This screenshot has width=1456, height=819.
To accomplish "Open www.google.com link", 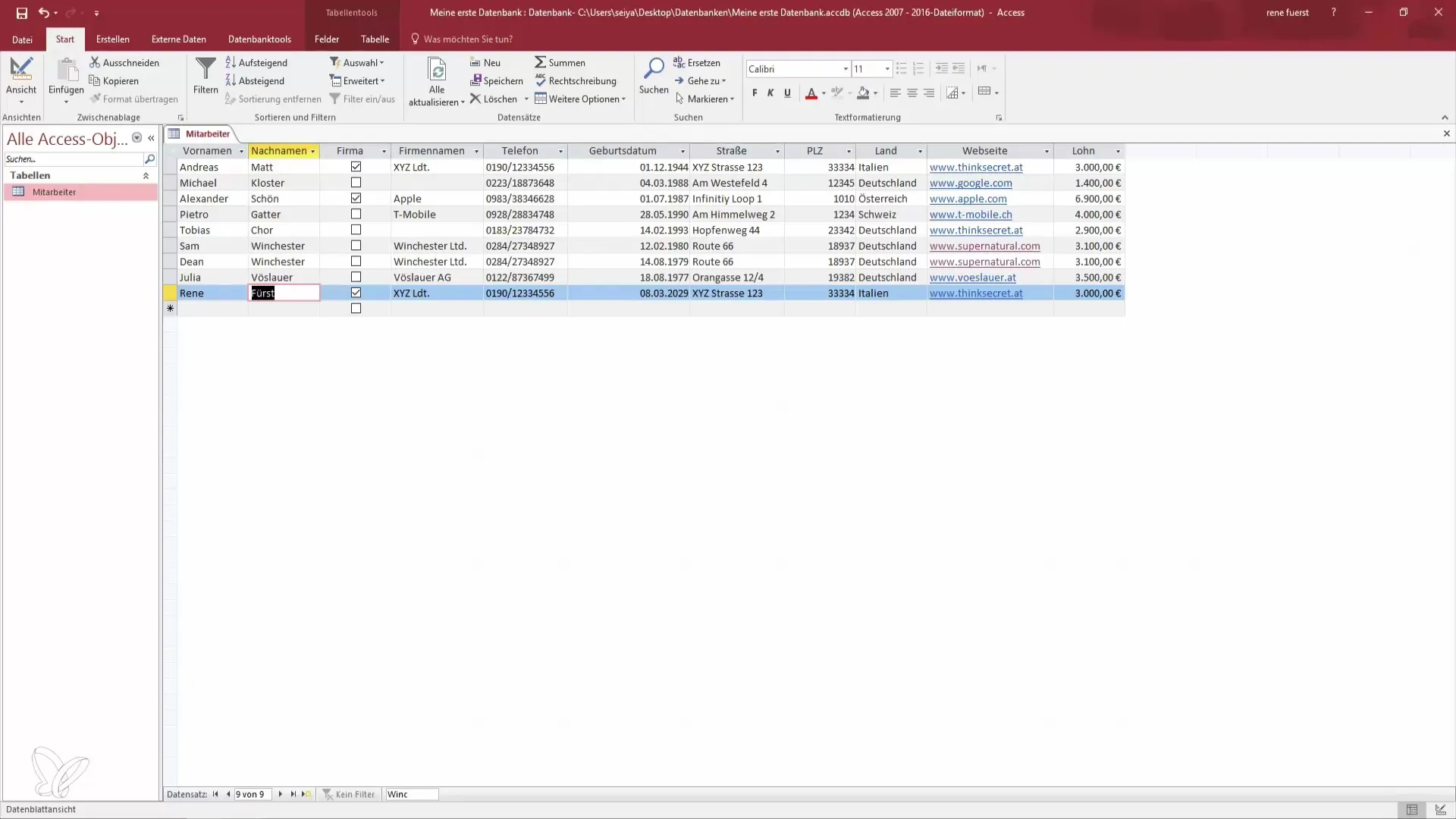I will [971, 183].
